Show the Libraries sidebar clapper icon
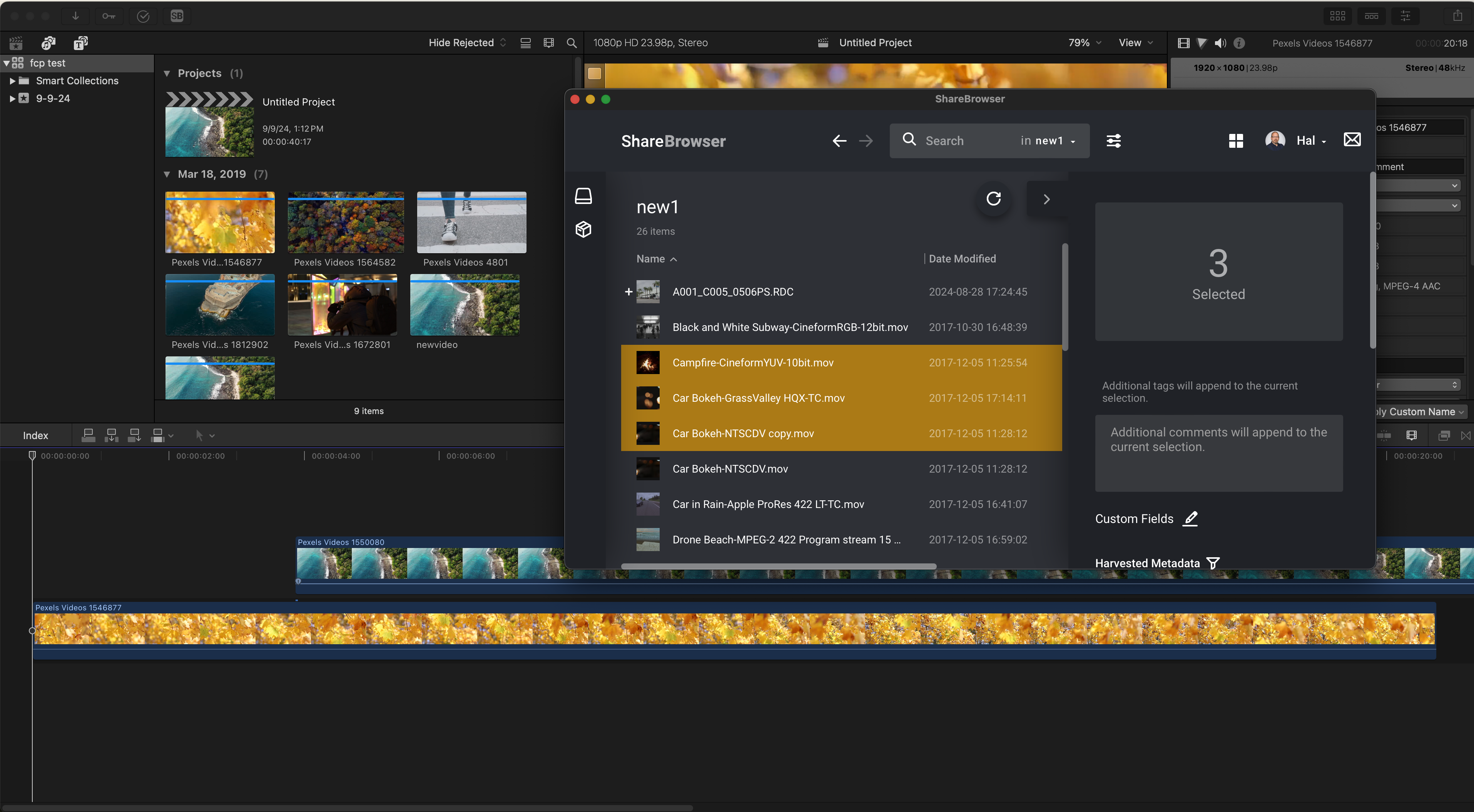 16,43
